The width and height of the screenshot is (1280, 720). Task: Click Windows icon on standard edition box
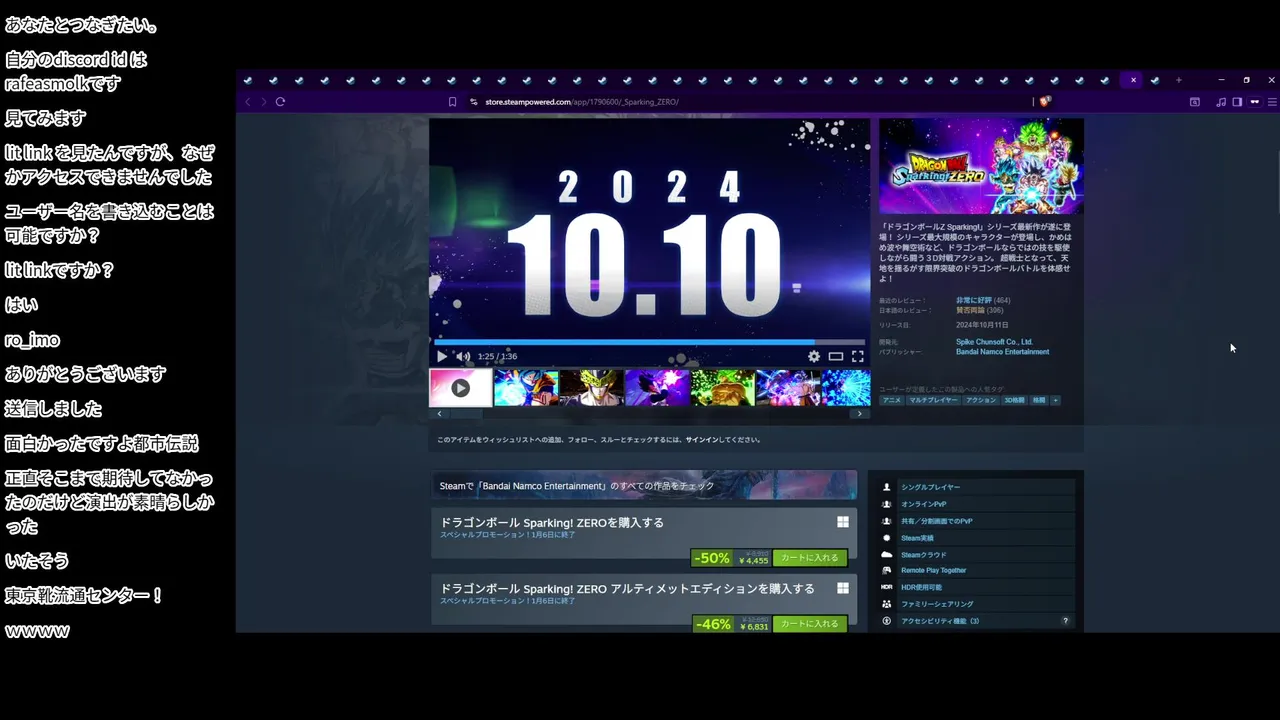[x=843, y=522]
